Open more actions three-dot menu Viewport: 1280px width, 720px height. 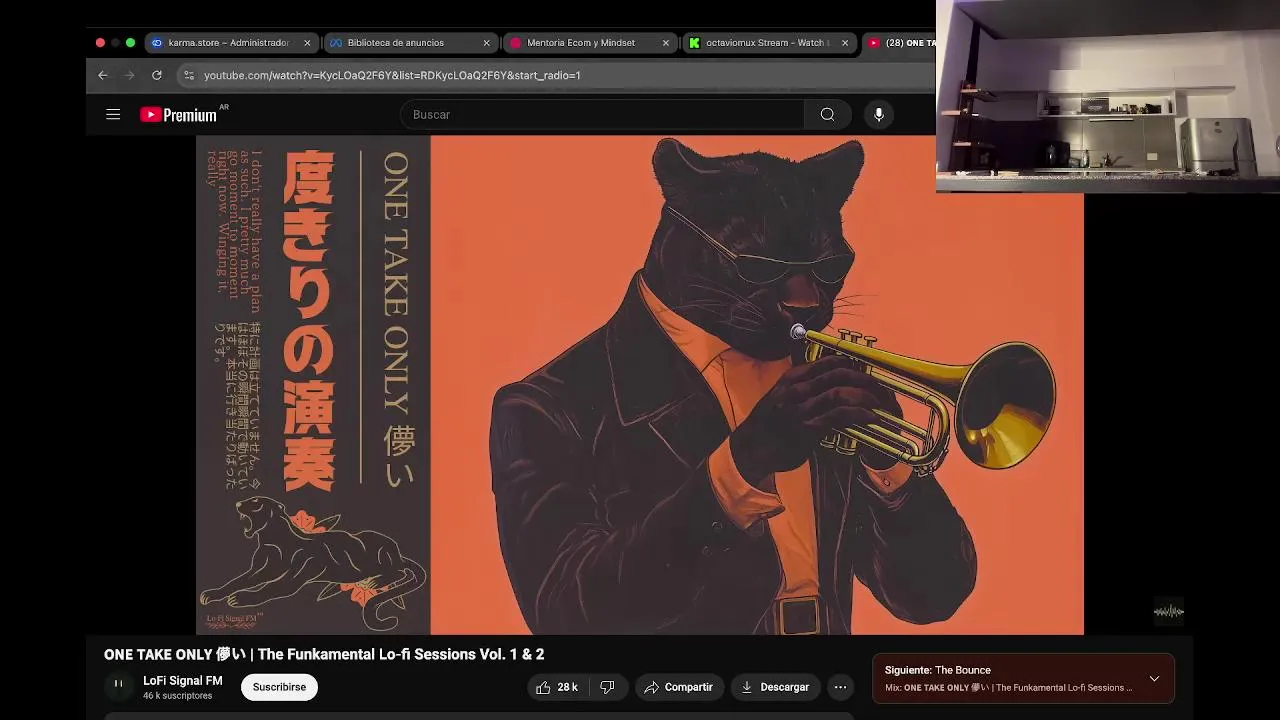[840, 687]
